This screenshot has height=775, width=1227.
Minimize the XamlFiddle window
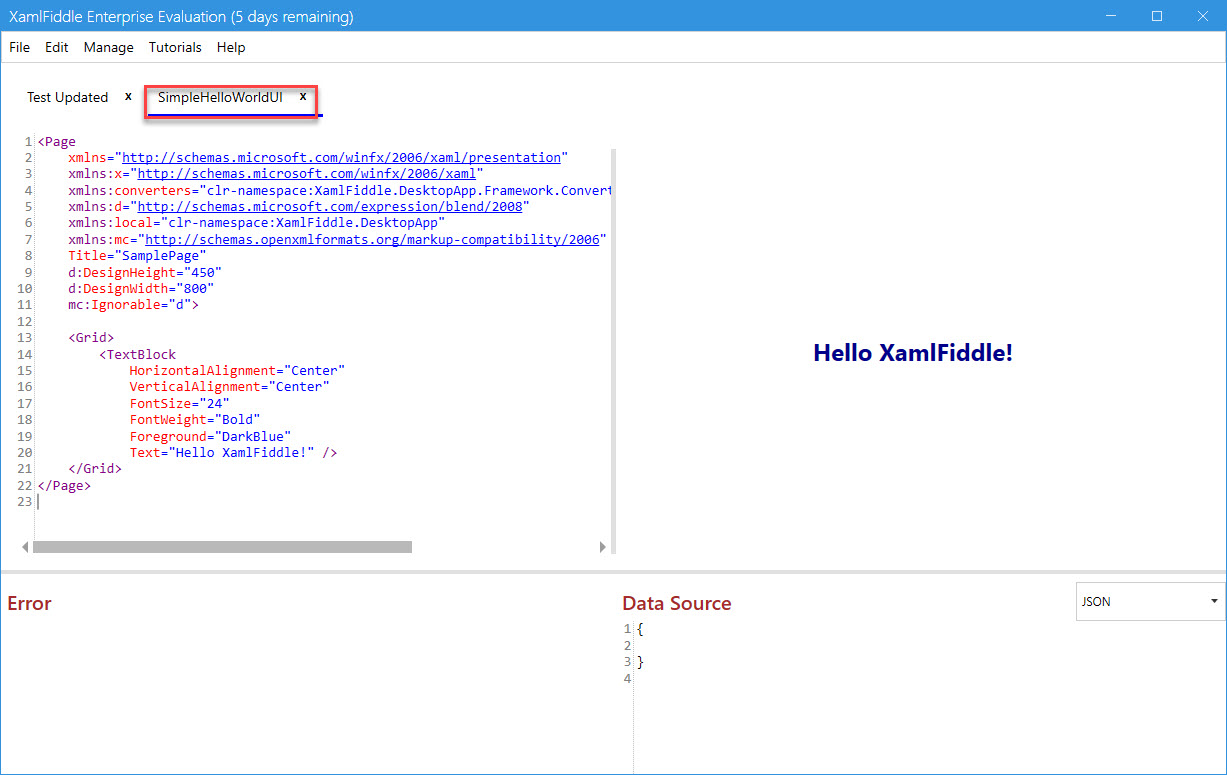[1111, 16]
